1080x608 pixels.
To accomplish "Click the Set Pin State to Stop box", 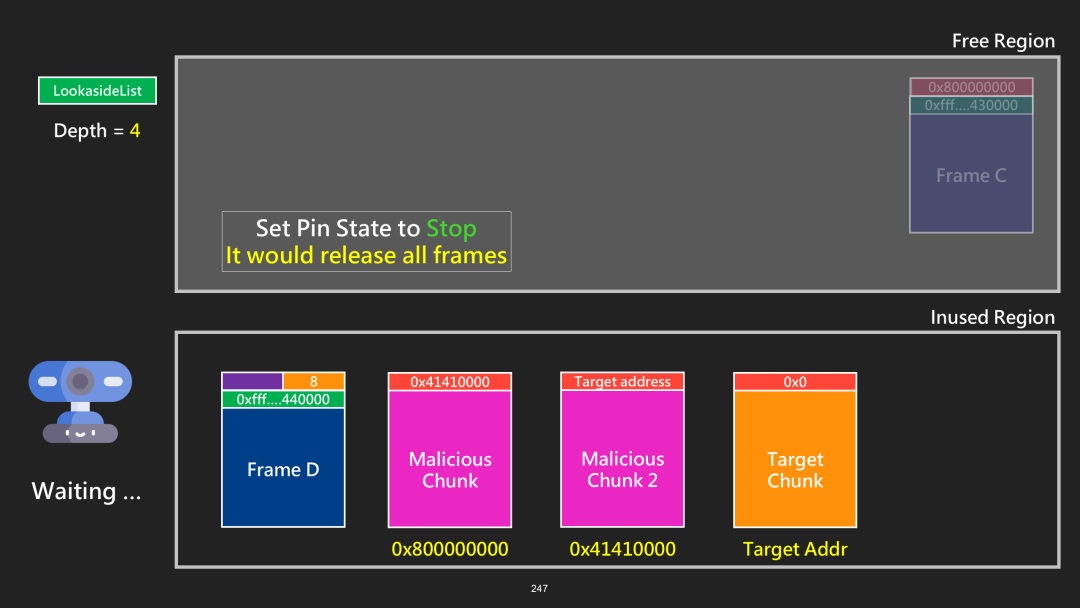I will [366, 242].
